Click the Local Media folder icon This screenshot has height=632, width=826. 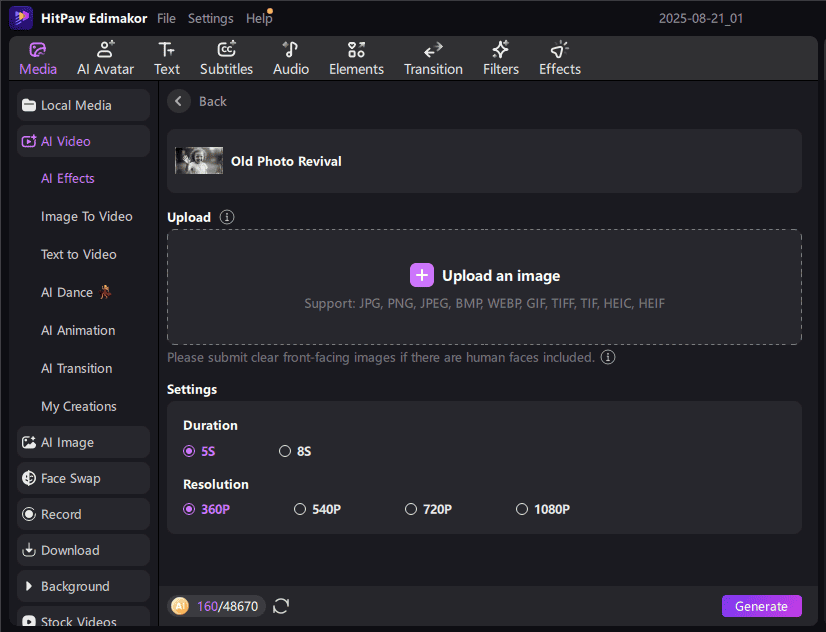tap(28, 105)
